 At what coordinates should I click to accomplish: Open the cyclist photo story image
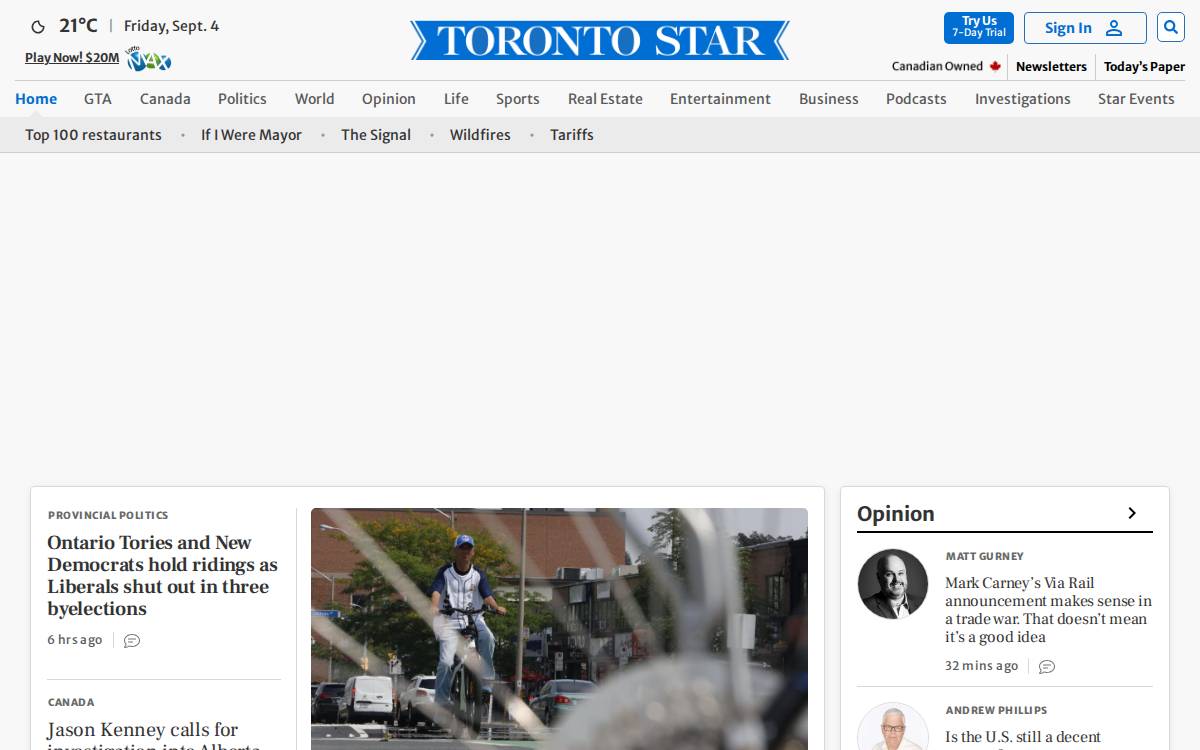click(x=559, y=629)
